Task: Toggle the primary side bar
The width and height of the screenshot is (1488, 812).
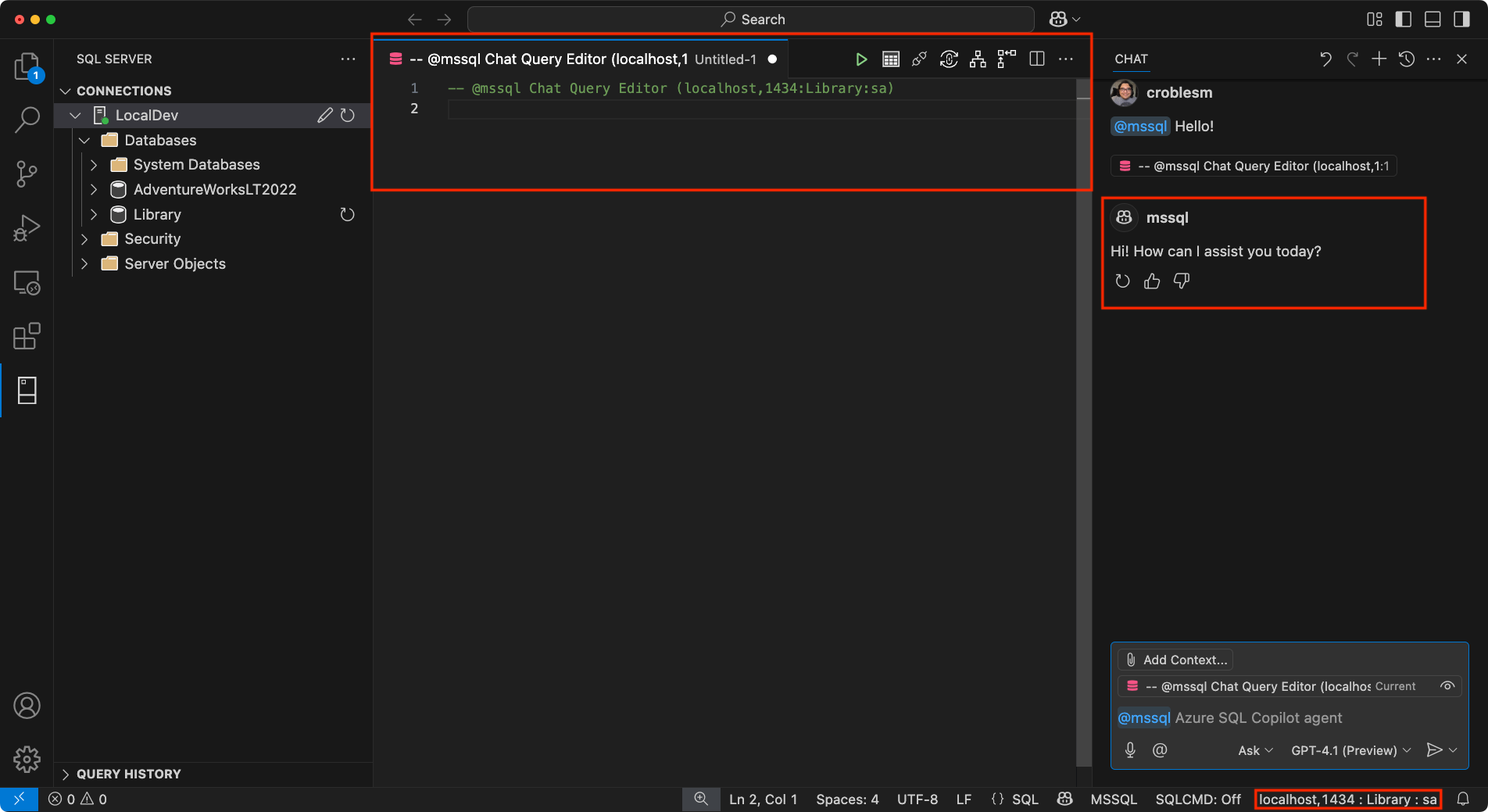Action: click(1404, 20)
